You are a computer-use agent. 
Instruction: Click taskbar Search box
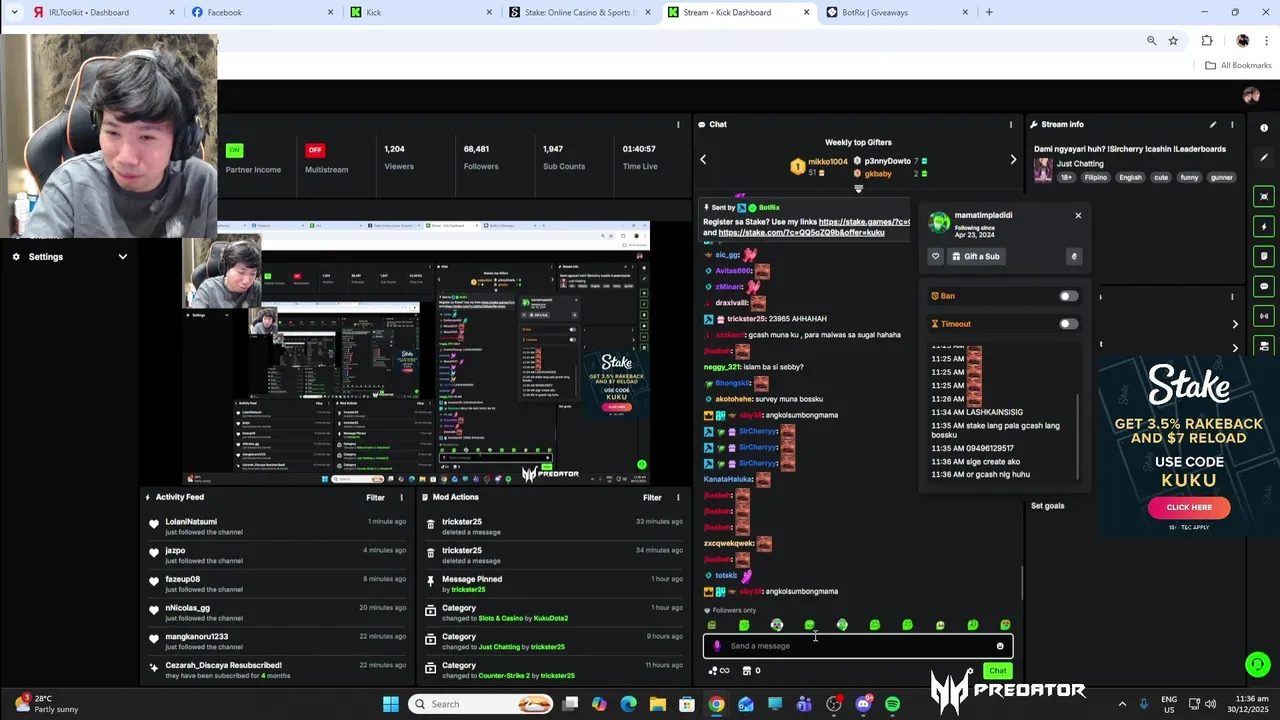coord(482,704)
